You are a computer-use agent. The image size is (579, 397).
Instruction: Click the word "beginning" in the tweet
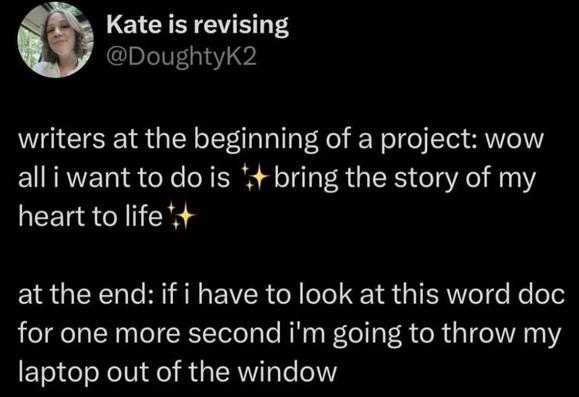pyautogui.click(x=256, y=141)
